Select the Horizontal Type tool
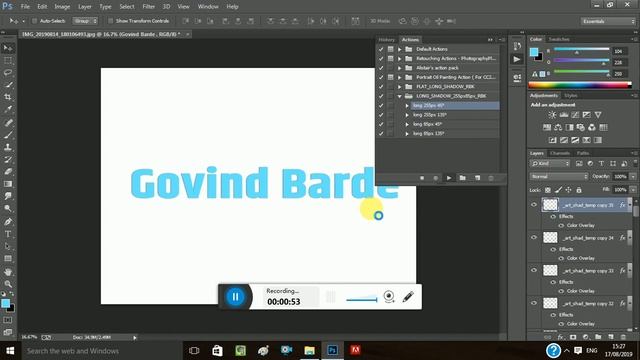 point(8,234)
